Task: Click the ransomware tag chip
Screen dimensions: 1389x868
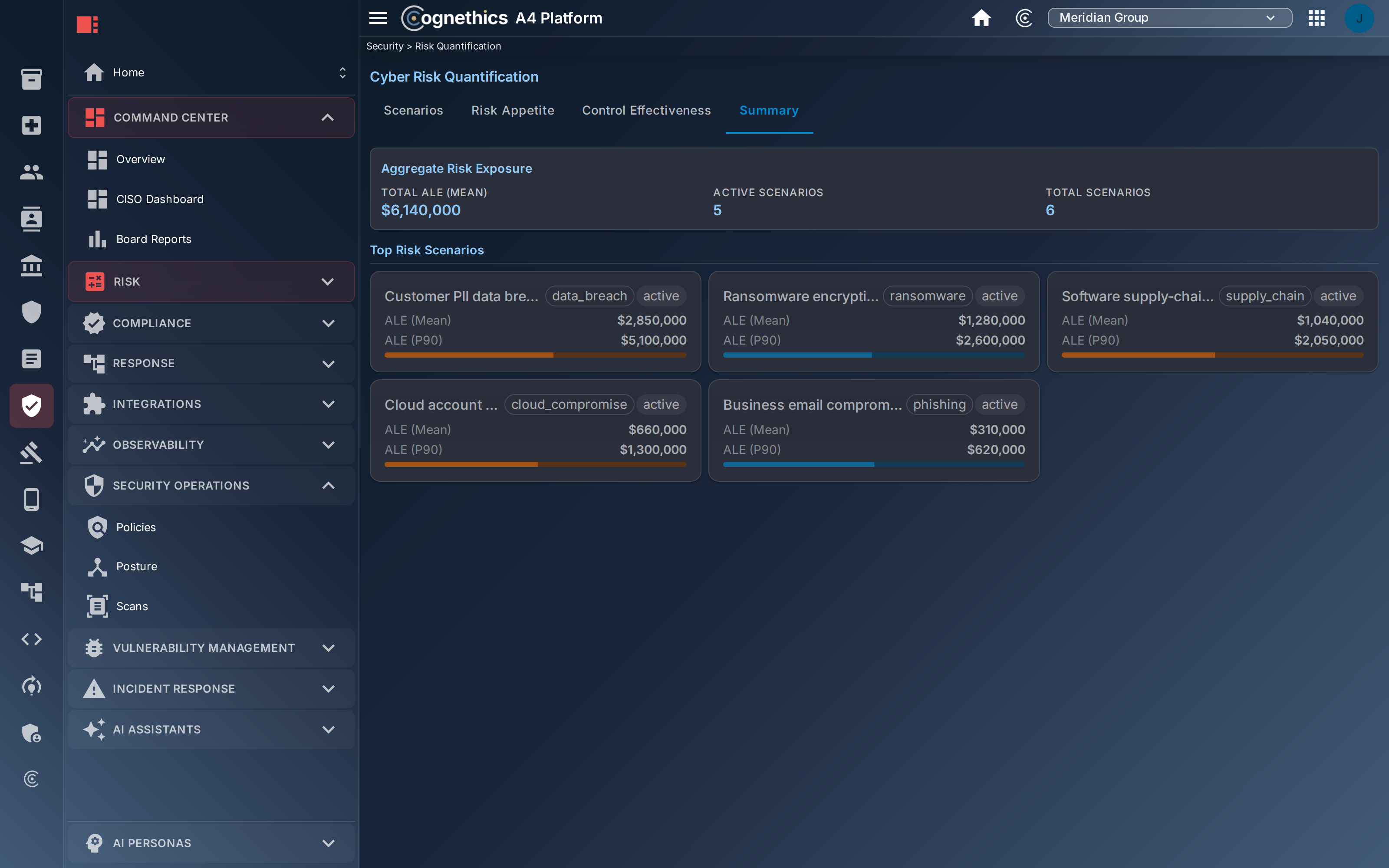Action: click(927, 296)
